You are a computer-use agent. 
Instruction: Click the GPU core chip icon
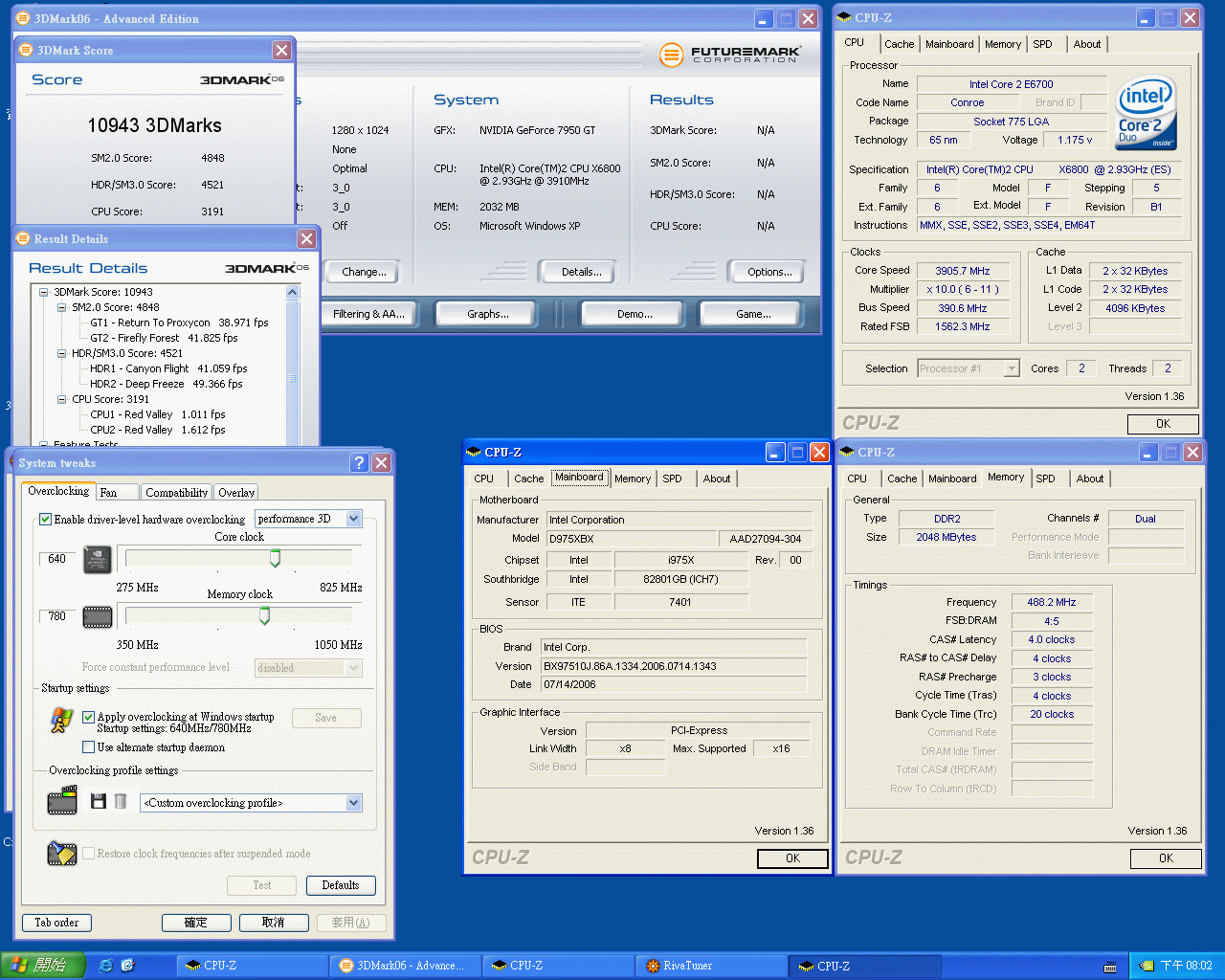click(98, 559)
